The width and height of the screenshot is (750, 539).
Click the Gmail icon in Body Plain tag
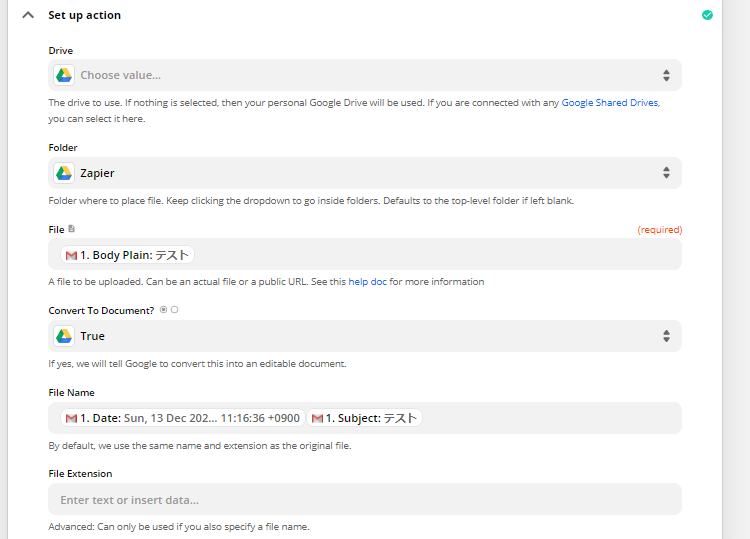pos(71,255)
